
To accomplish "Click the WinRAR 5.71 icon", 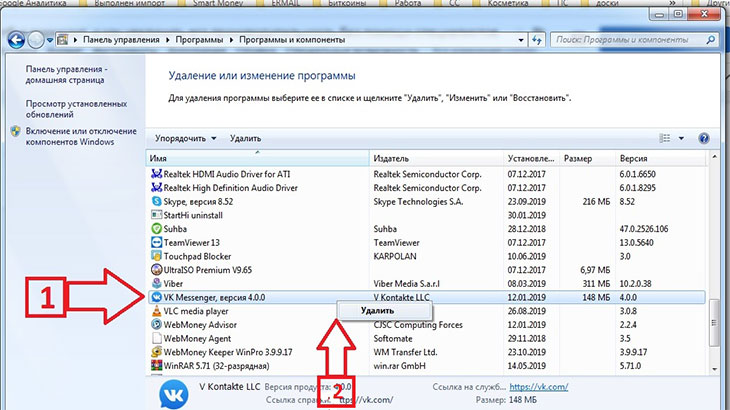I will point(156,366).
